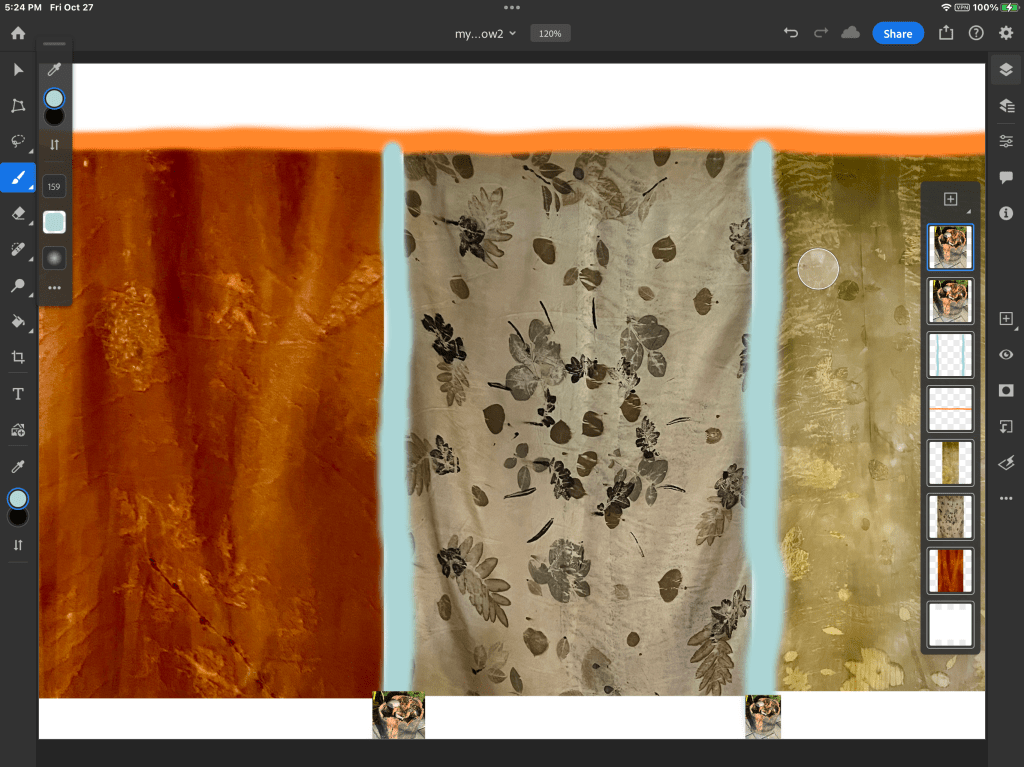Click the Home icon
Viewport: 1024px width, 767px height.
(18, 33)
